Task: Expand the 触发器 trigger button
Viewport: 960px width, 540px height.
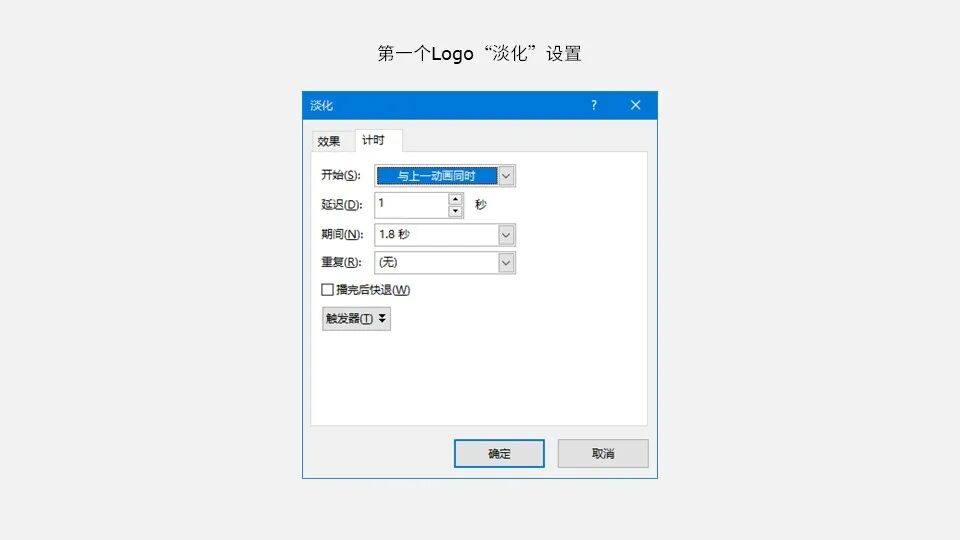Action: click(x=356, y=319)
